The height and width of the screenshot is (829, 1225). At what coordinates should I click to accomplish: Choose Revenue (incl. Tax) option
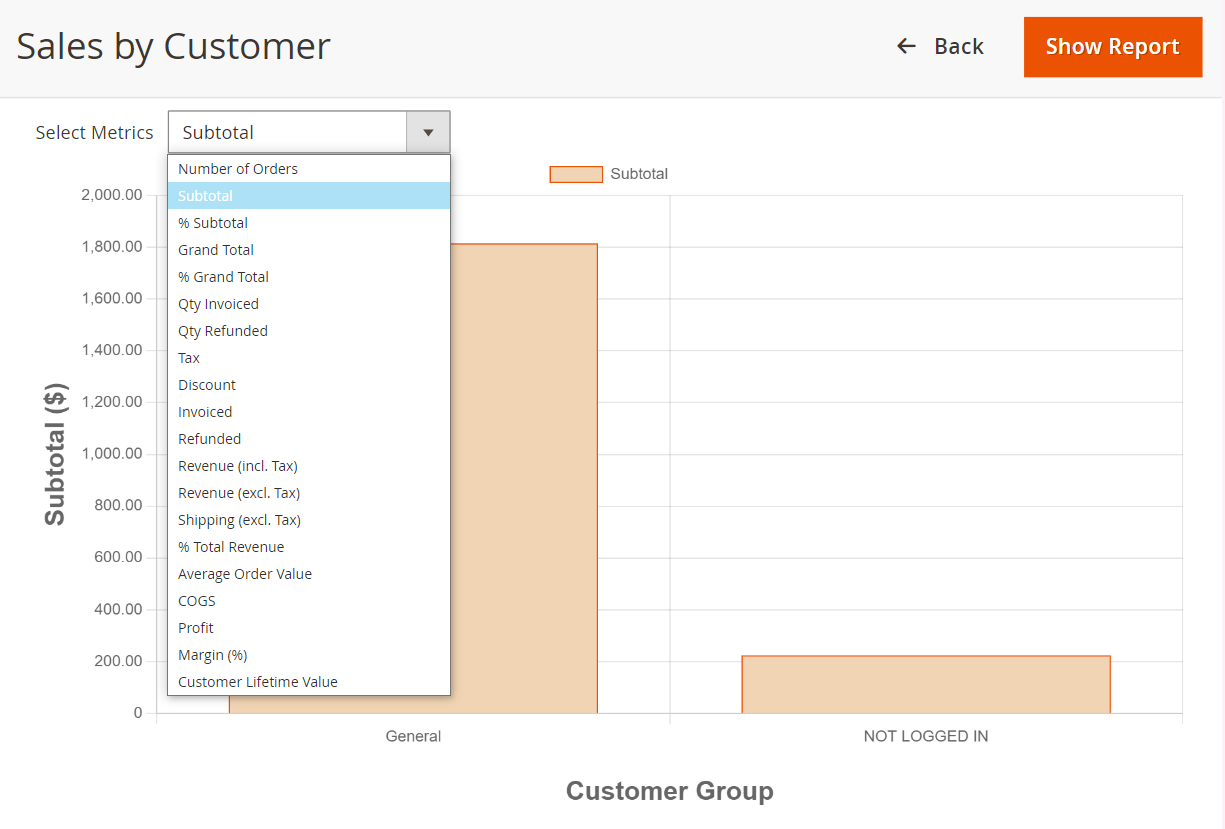pyautogui.click(x=309, y=466)
